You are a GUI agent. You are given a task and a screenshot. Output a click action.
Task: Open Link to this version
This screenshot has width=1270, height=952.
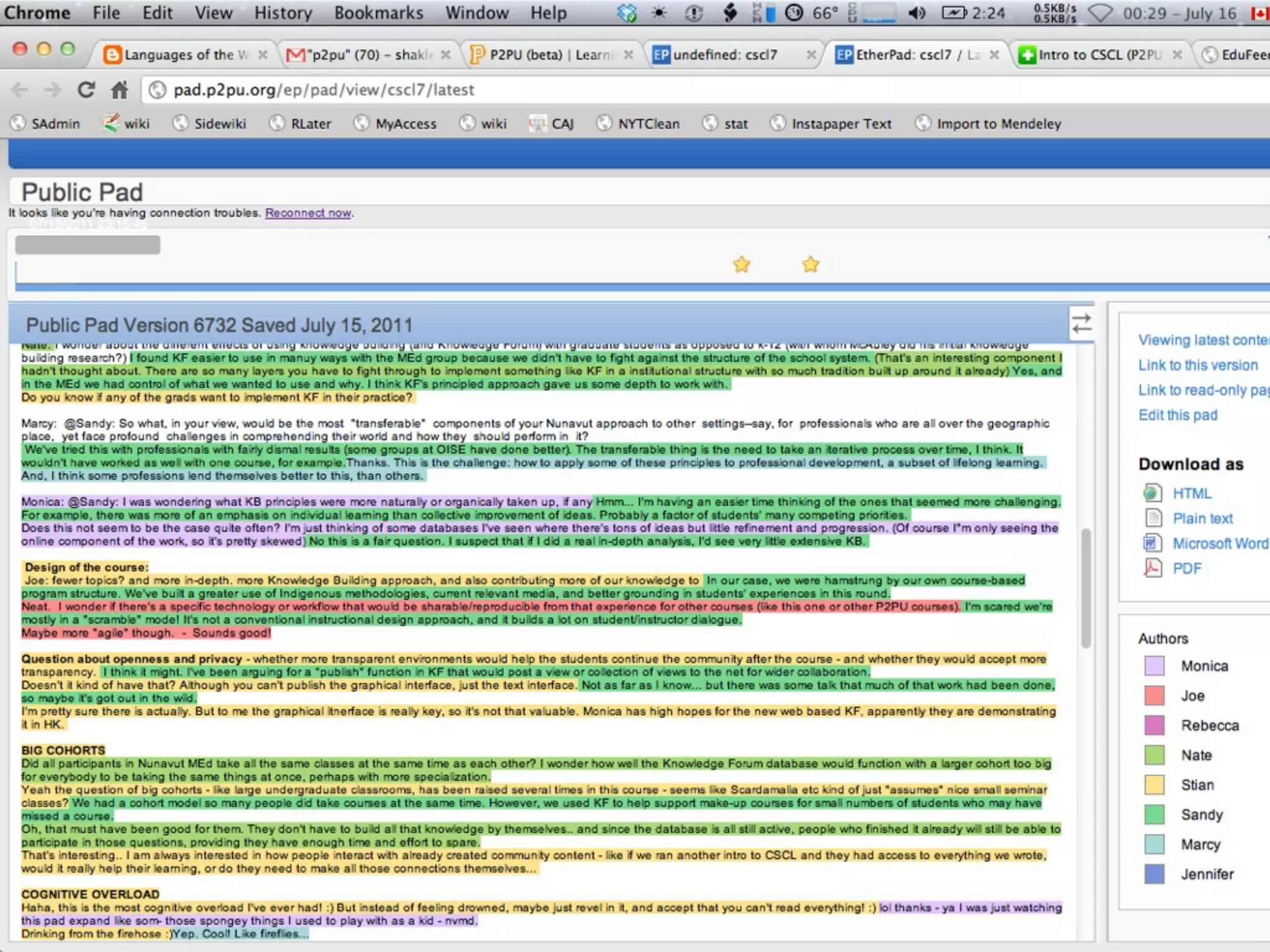(x=1197, y=365)
